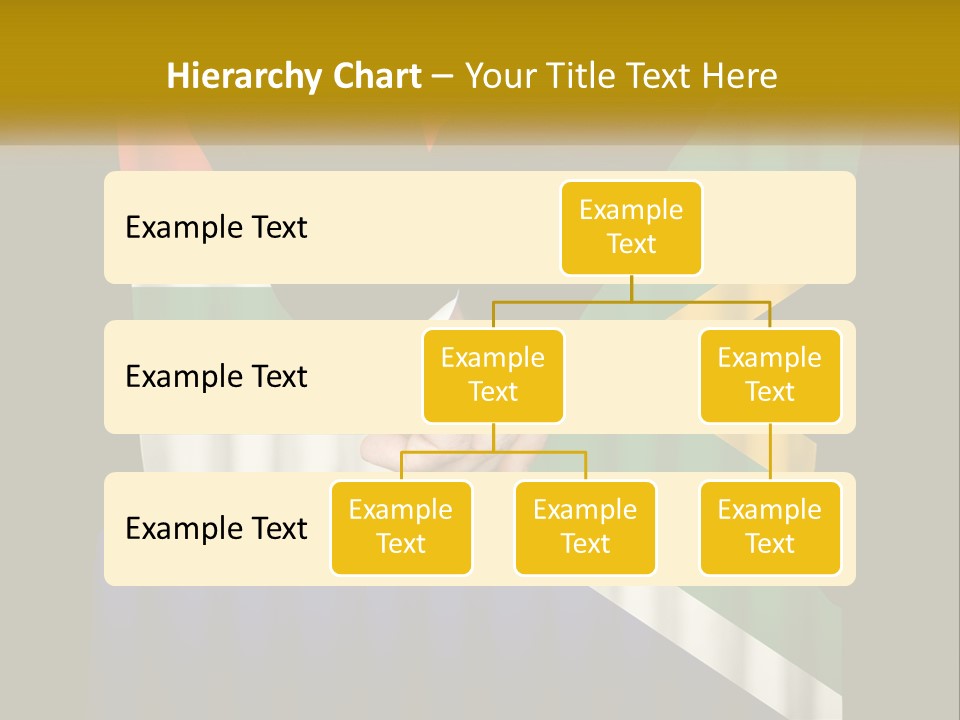
Task: Select the horizontal connector above the bottom-left boxes
Action: (x=493, y=452)
